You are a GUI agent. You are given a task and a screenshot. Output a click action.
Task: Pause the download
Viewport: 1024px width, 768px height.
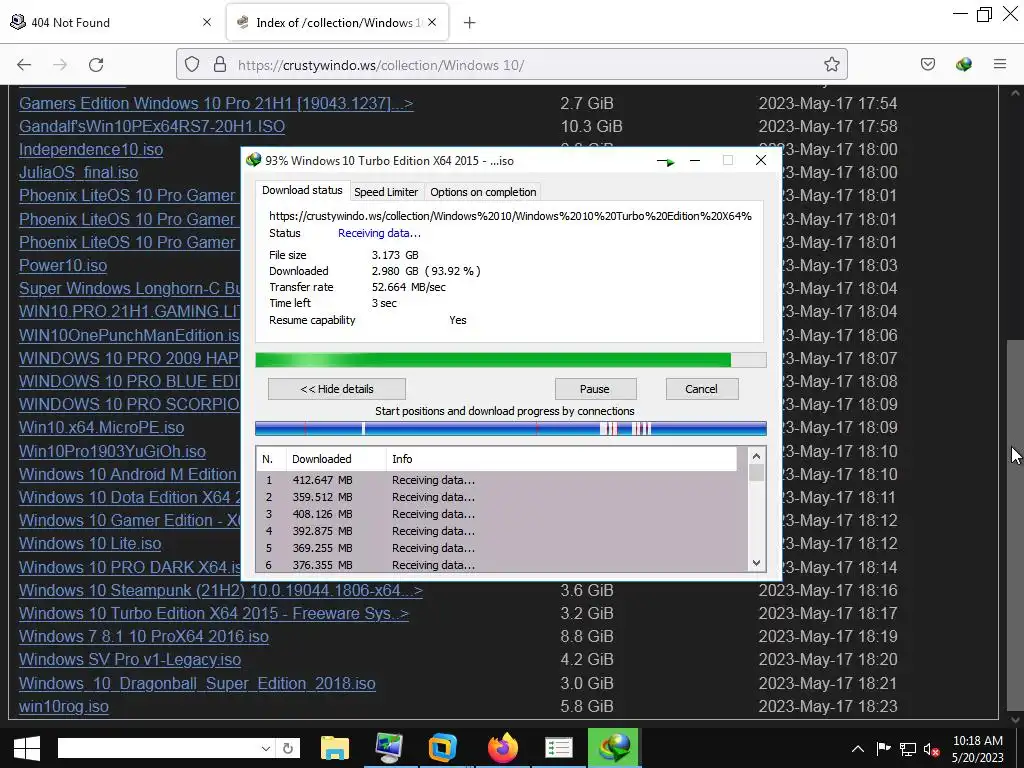[x=595, y=389]
